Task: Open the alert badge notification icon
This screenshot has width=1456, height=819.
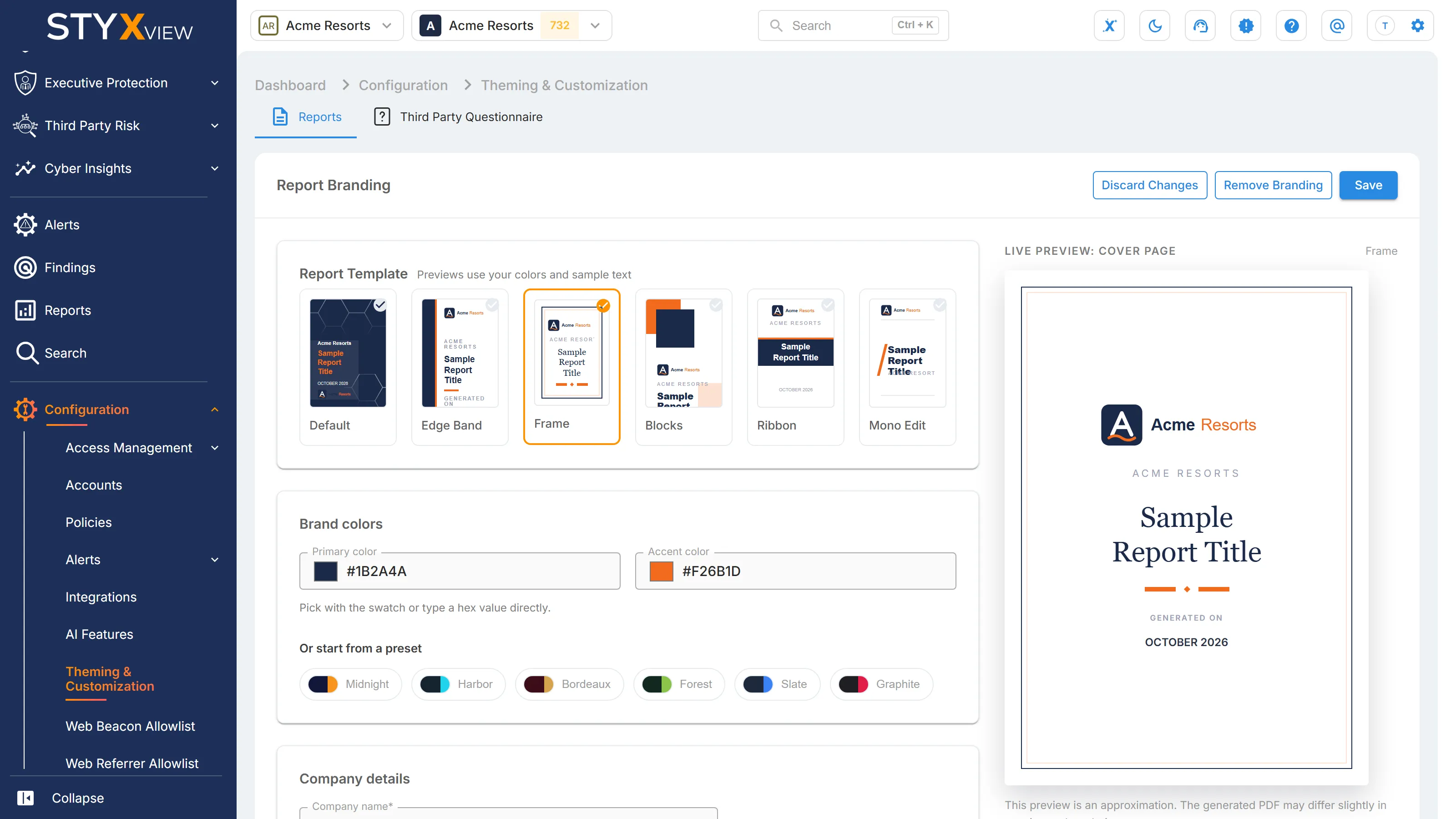Action: (1246, 25)
